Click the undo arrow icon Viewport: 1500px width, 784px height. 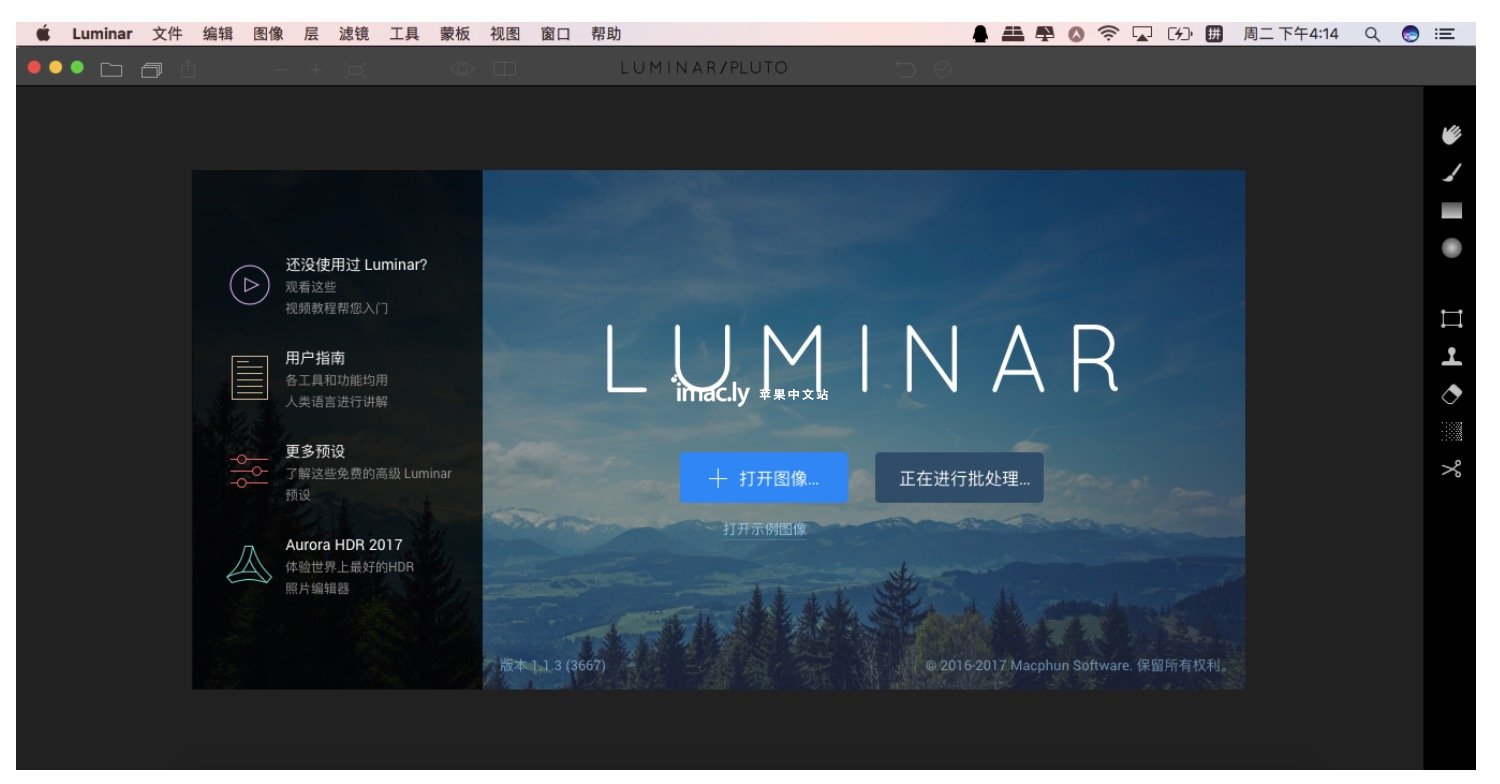click(905, 68)
